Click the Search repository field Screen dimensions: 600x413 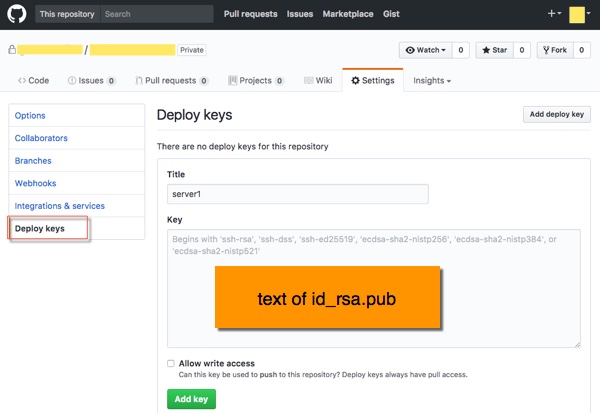tap(157, 14)
